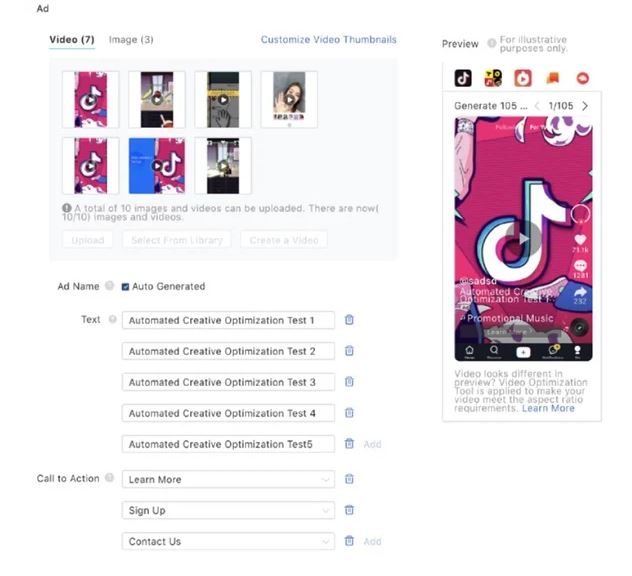Select the TikTok app icon in Preview

463,78
